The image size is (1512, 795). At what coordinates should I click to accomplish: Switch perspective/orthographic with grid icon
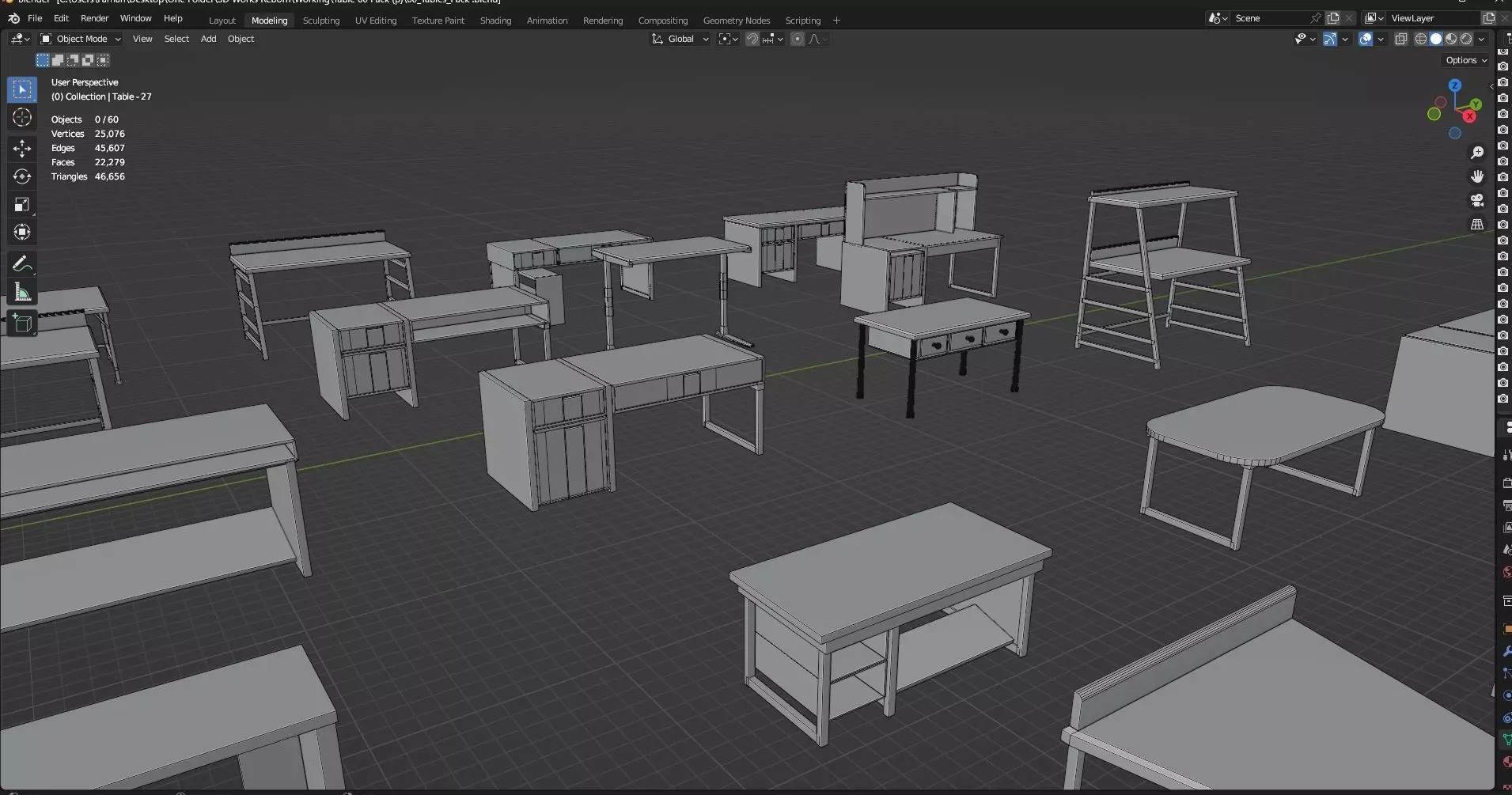(1476, 224)
